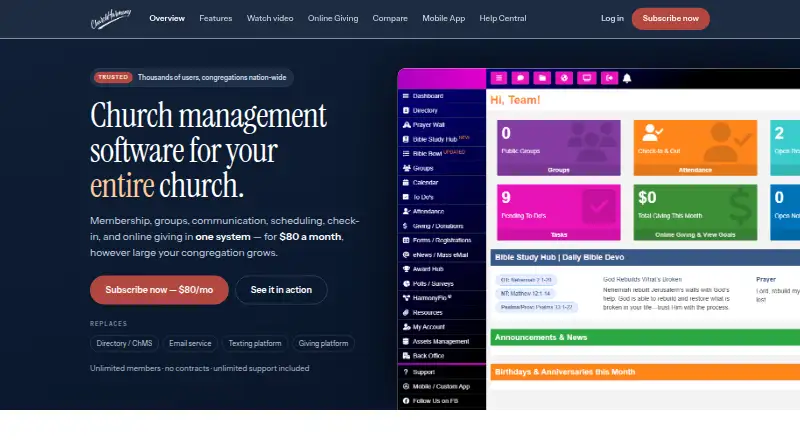Click the "Hi, Team!" greeting text
The height and width of the screenshot is (440, 800).
515,100
